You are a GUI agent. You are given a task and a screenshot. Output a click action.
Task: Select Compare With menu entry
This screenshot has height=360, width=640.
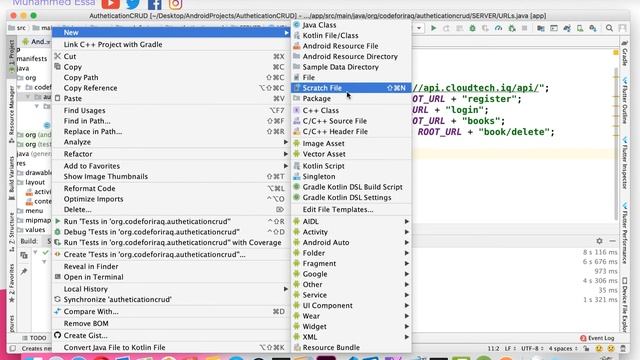171,311
